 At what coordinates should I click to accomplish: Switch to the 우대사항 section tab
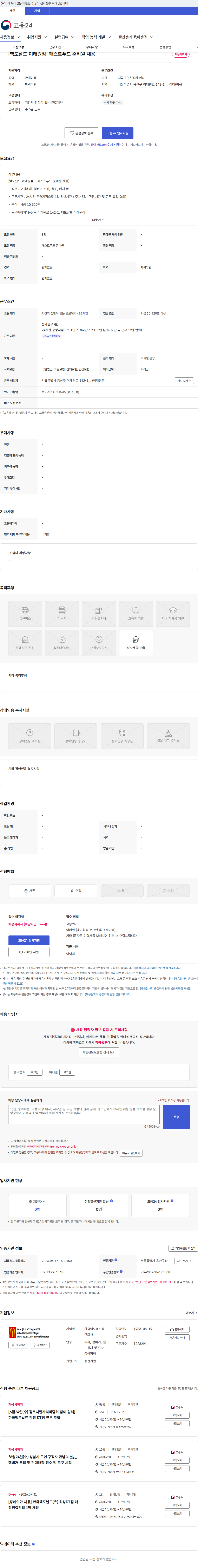tap(92, 47)
